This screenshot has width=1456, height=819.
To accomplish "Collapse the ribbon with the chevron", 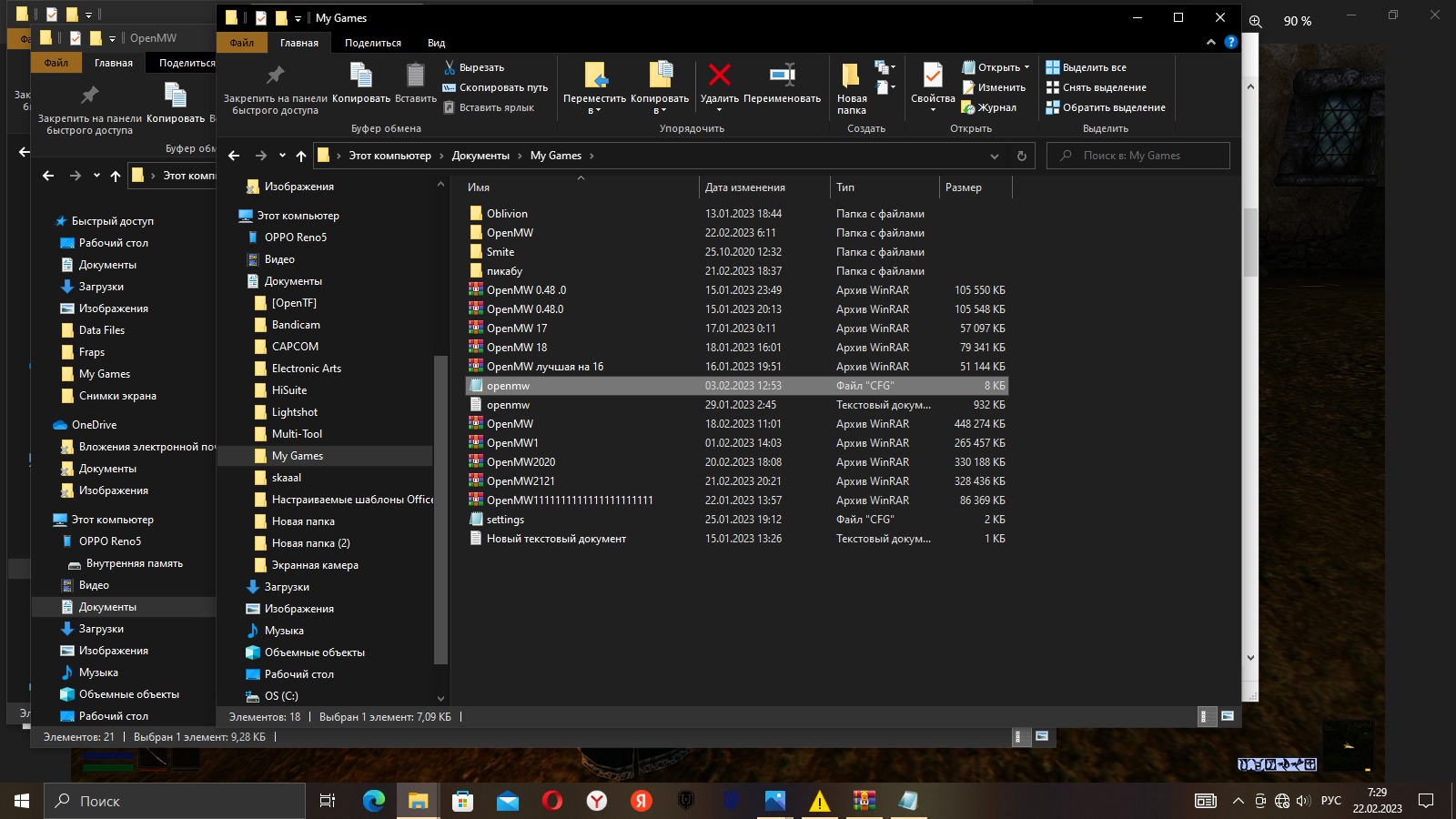I will point(1210,42).
